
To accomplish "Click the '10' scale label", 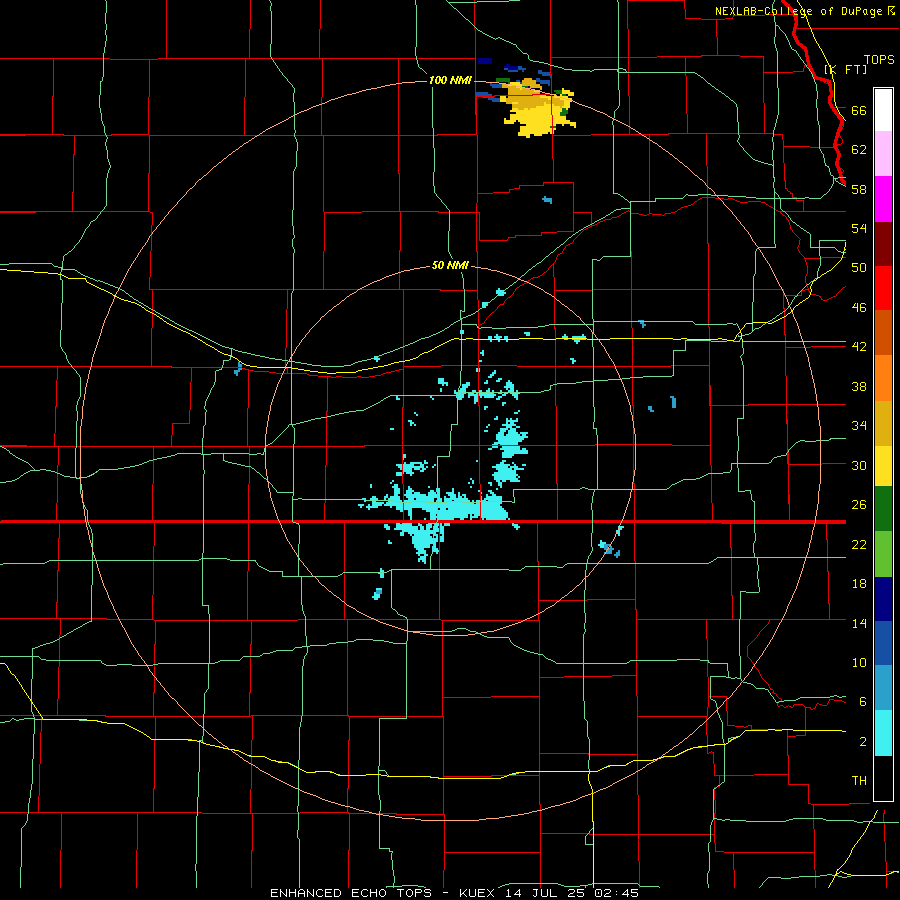I will tap(859, 663).
